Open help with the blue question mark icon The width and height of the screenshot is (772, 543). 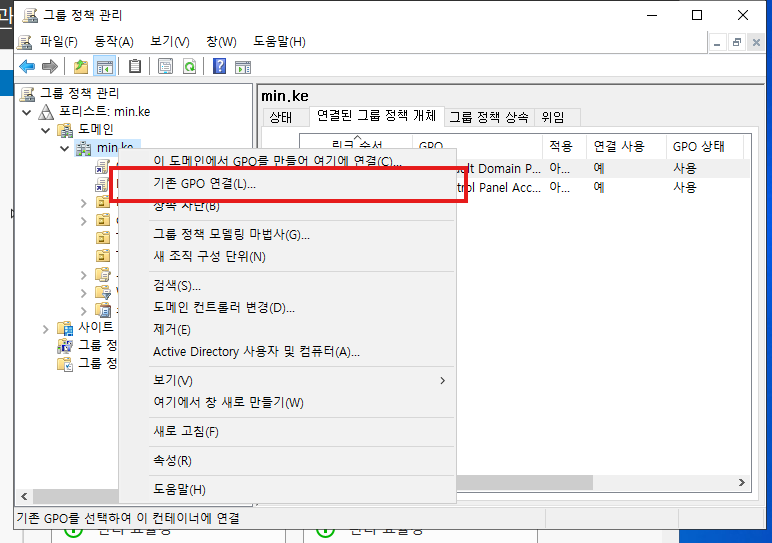[220, 66]
